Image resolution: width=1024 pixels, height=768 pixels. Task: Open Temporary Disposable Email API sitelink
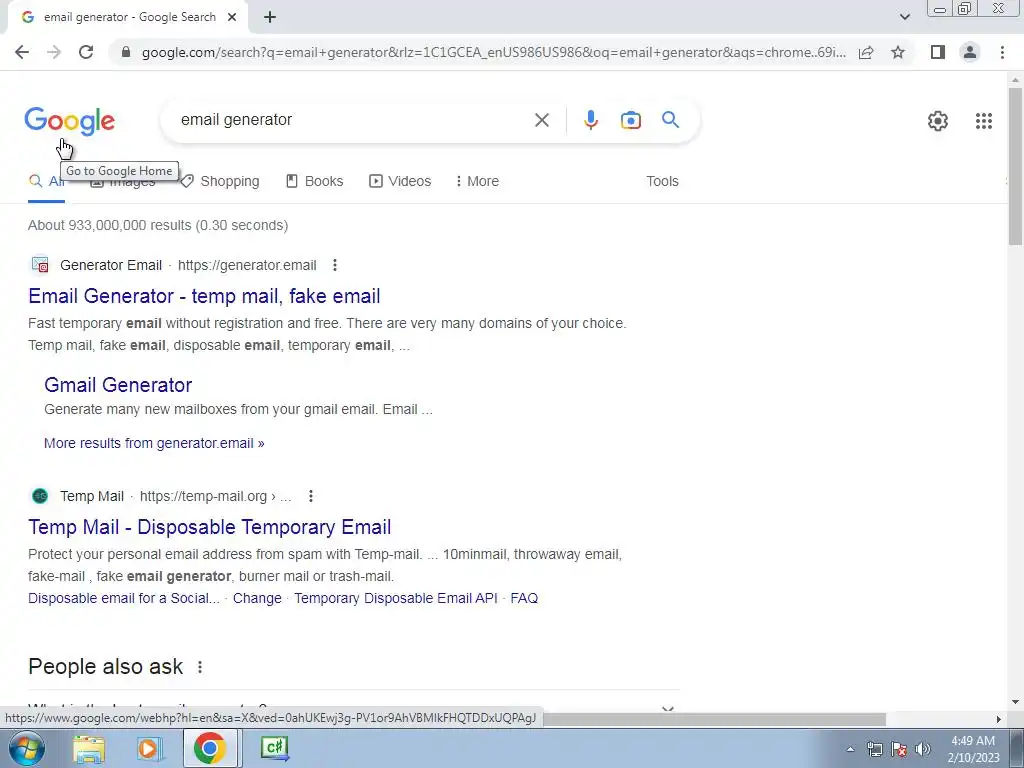(x=396, y=598)
